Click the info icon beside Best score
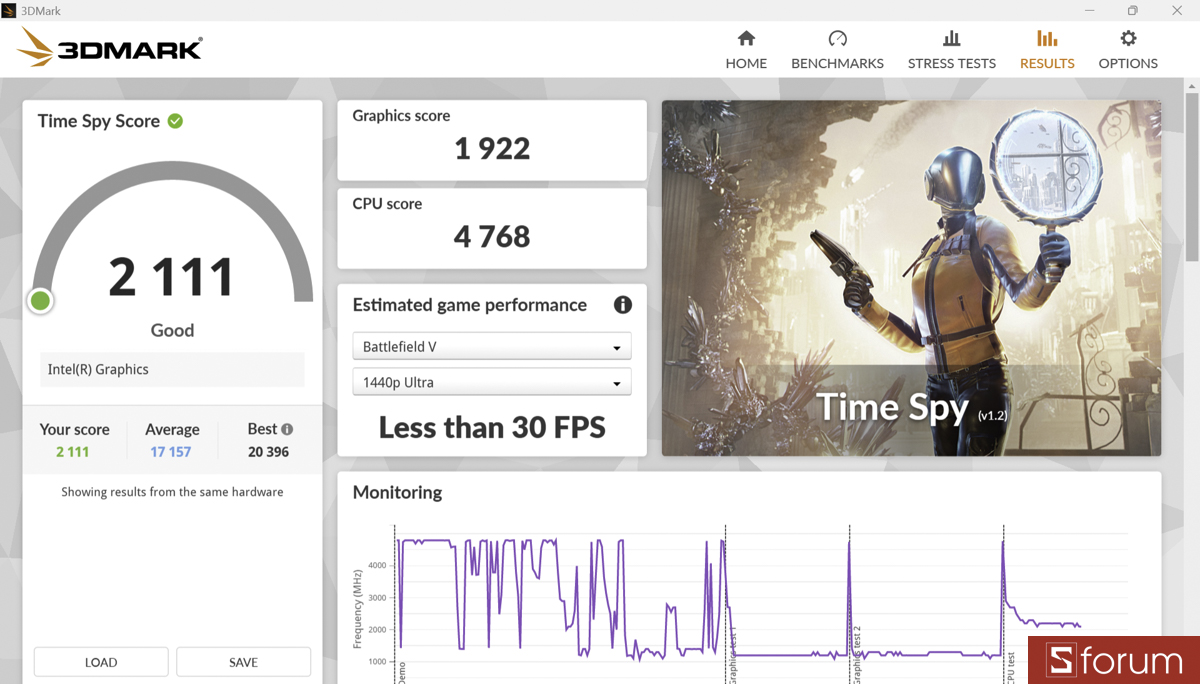Screen dimensions: 1200x684 (287, 429)
